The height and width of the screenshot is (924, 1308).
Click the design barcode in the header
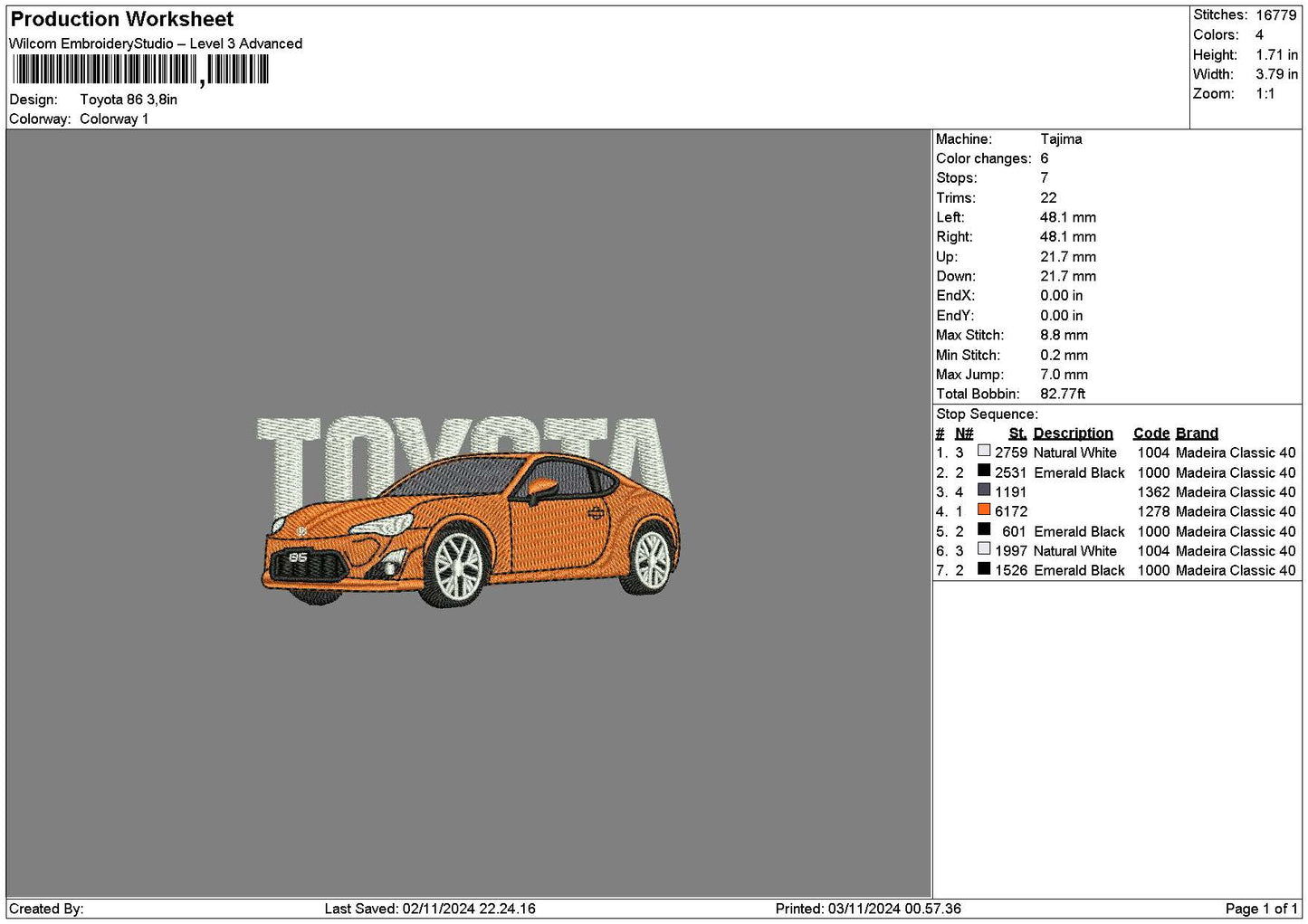140,70
